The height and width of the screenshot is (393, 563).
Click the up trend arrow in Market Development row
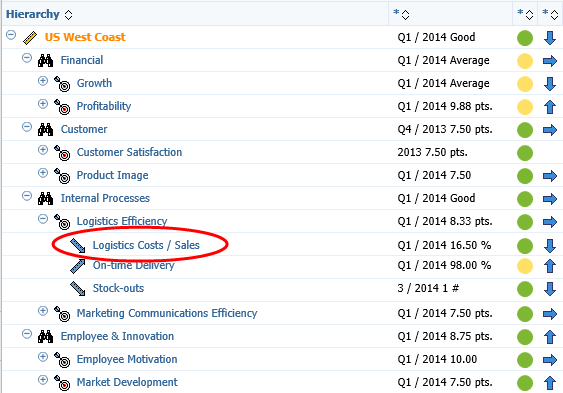tap(550, 383)
